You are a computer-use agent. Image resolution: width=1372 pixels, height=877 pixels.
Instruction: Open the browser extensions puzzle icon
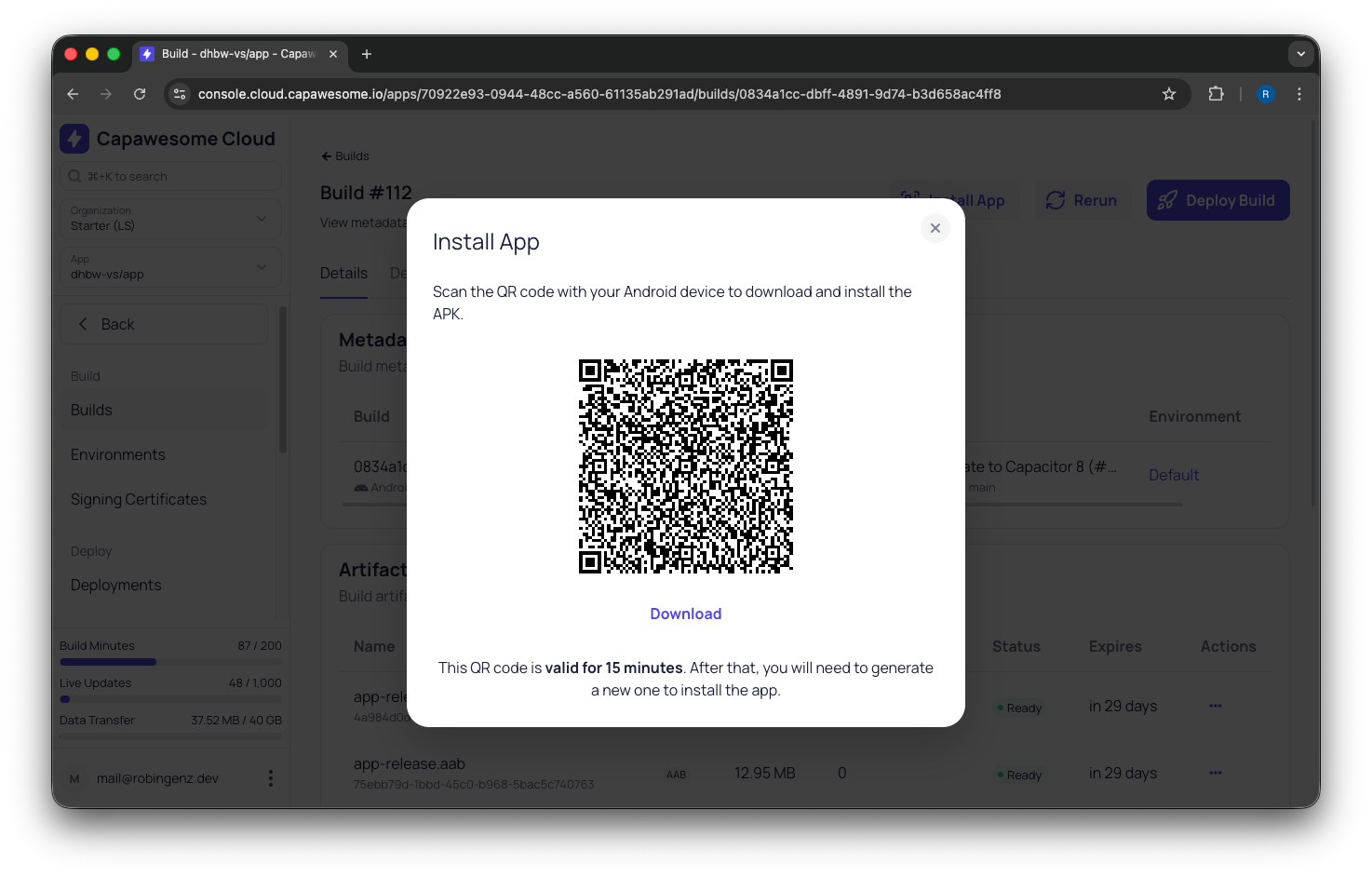pos(1216,93)
